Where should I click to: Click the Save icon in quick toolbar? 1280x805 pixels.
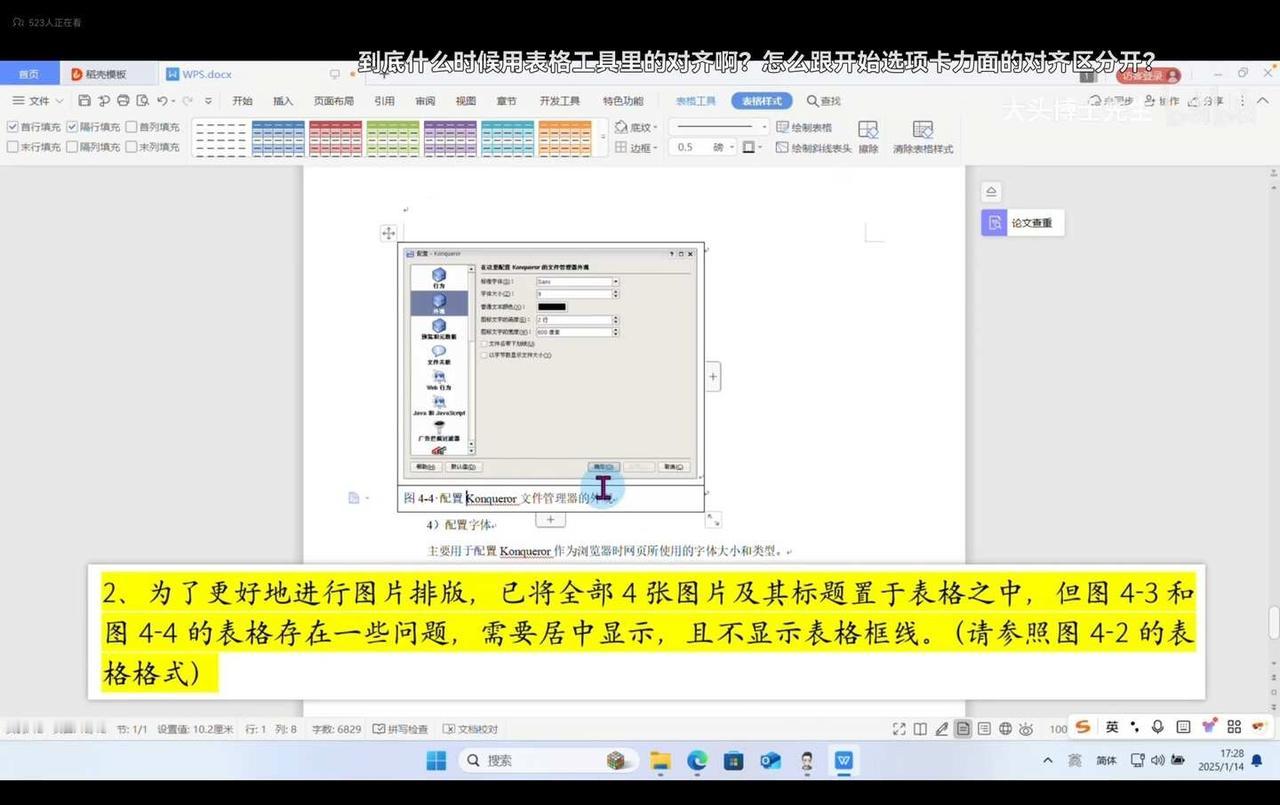[x=85, y=101]
